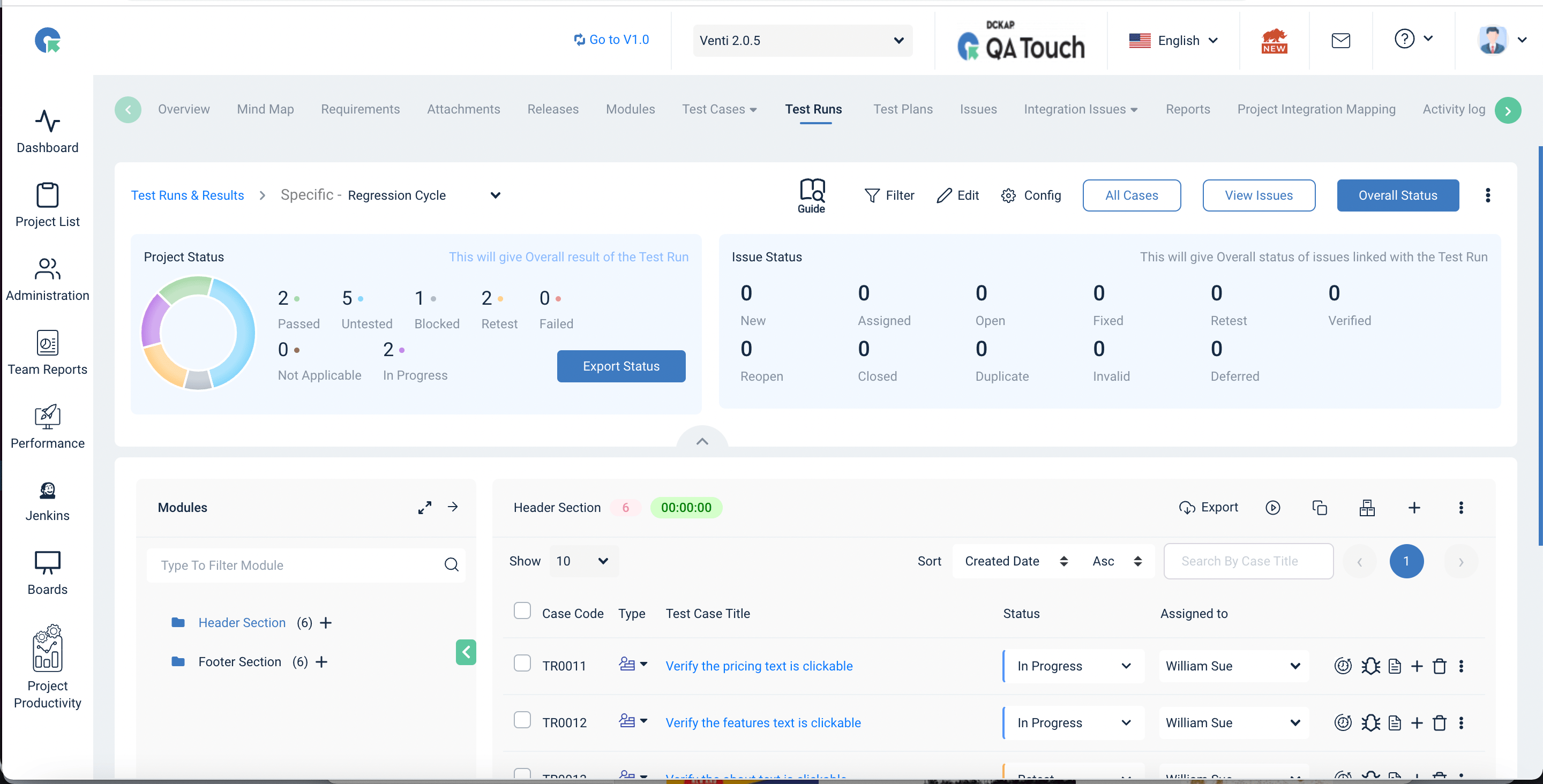The width and height of the screenshot is (1543, 784).
Task: Switch to the Test Plans tab
Action: (x=902, y=109)
